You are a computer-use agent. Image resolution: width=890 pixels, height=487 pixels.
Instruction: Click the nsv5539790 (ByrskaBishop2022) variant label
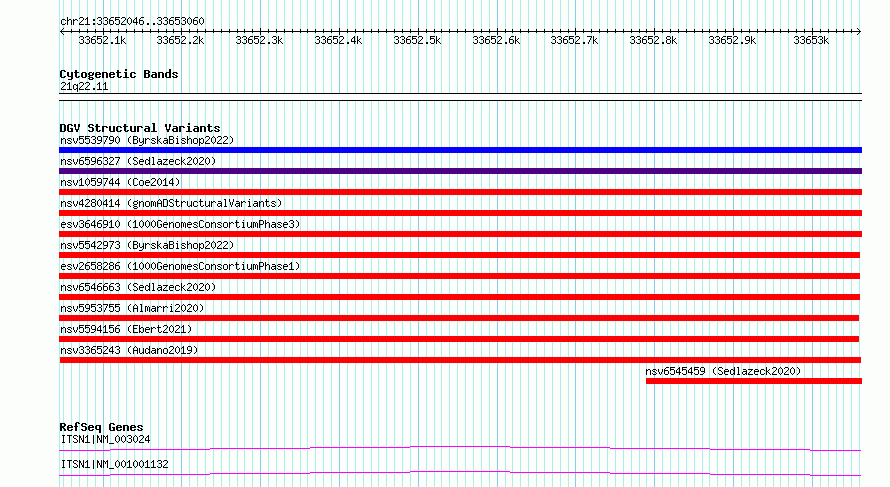(x=147, y=140)
